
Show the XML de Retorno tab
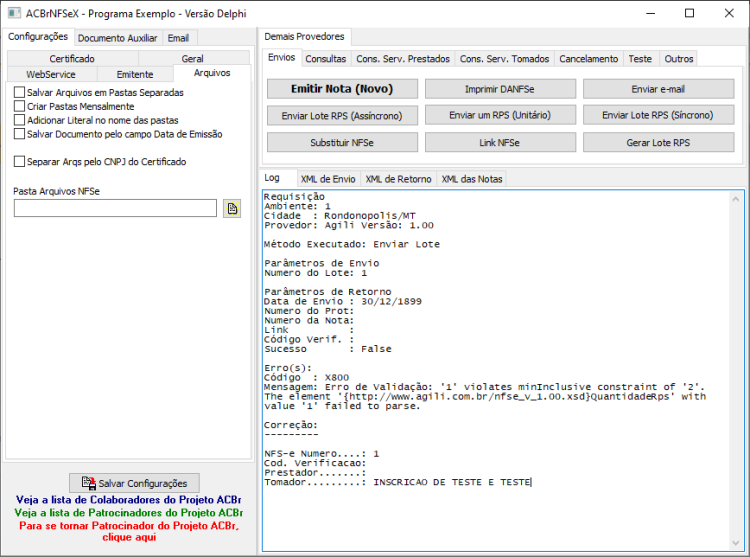398,179
